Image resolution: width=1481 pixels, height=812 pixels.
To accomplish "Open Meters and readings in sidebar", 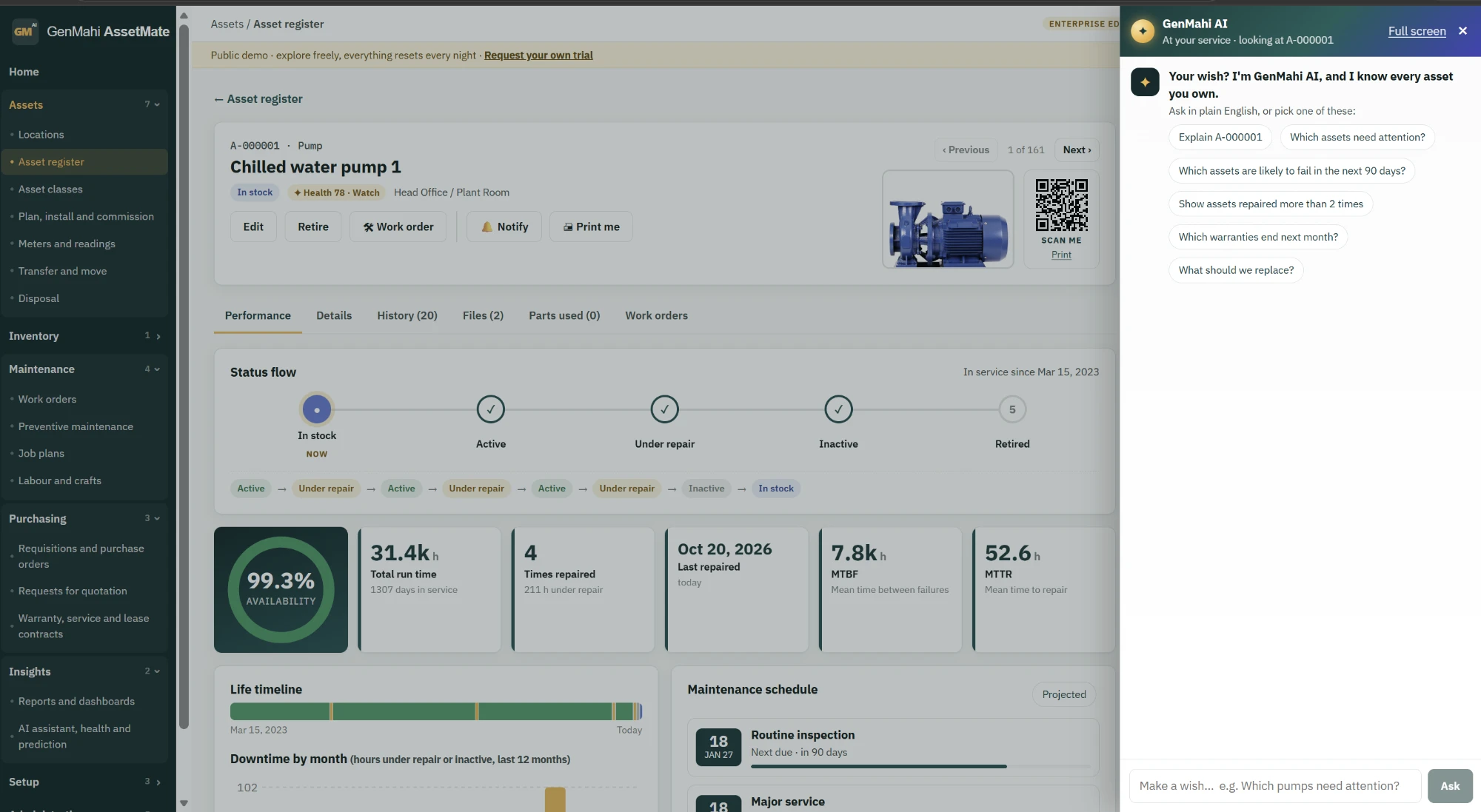I will coord(67,244).
